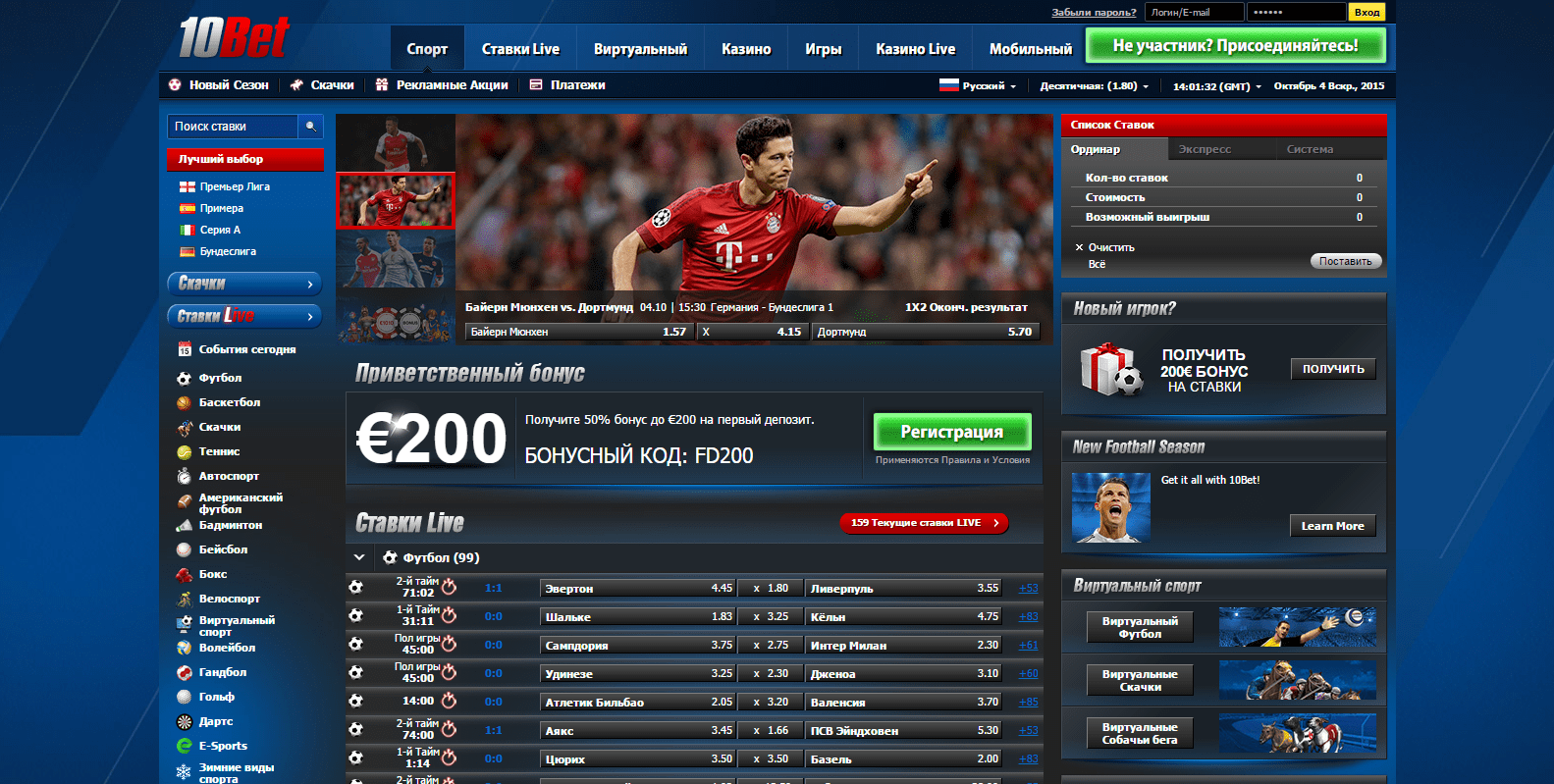Click Виртуальные Скачки button

1140,680
